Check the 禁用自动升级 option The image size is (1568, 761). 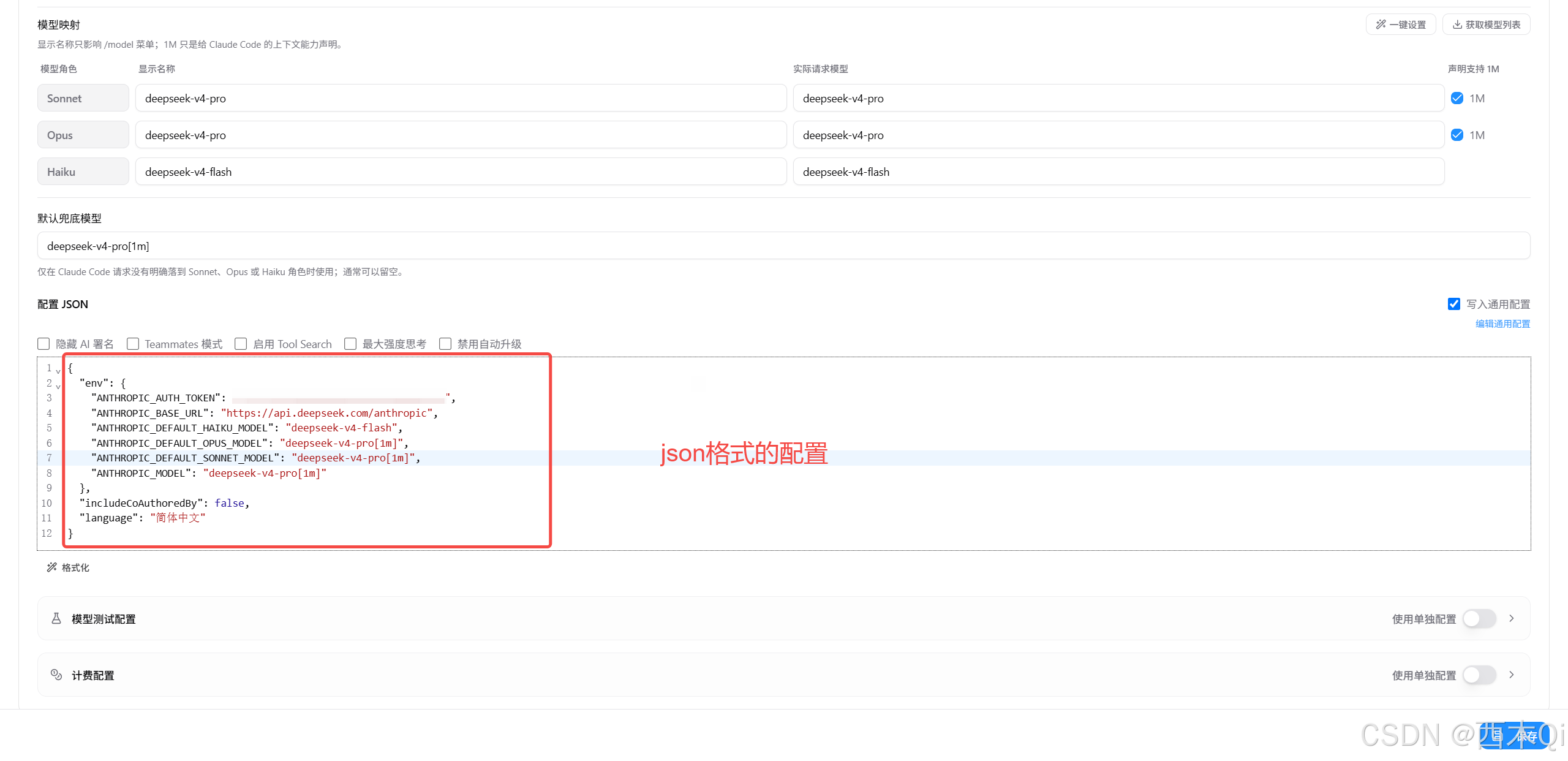point(445,344)
